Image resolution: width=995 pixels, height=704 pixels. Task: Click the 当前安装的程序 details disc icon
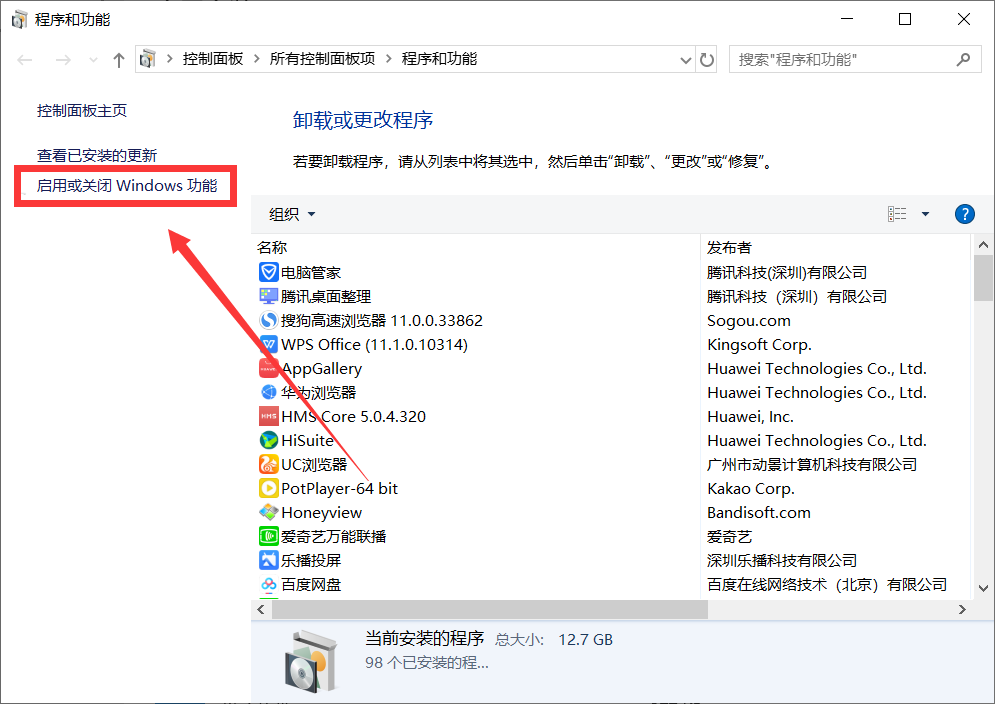coord(311,661)
